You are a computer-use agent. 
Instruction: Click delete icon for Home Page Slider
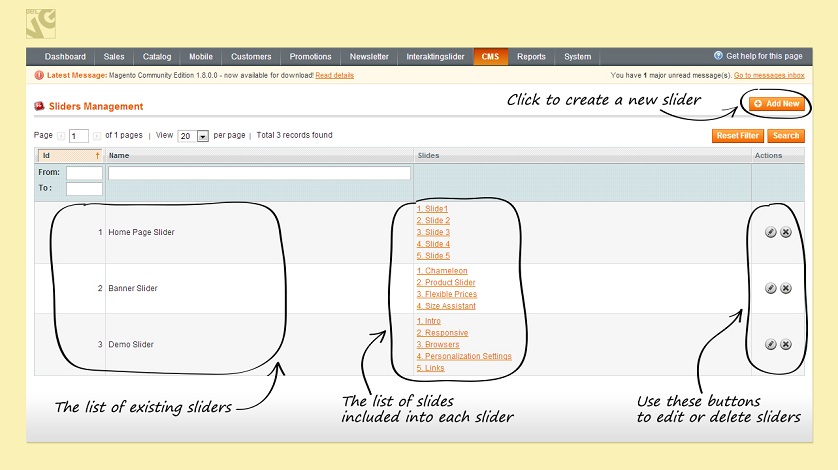(x=785, y=232)
